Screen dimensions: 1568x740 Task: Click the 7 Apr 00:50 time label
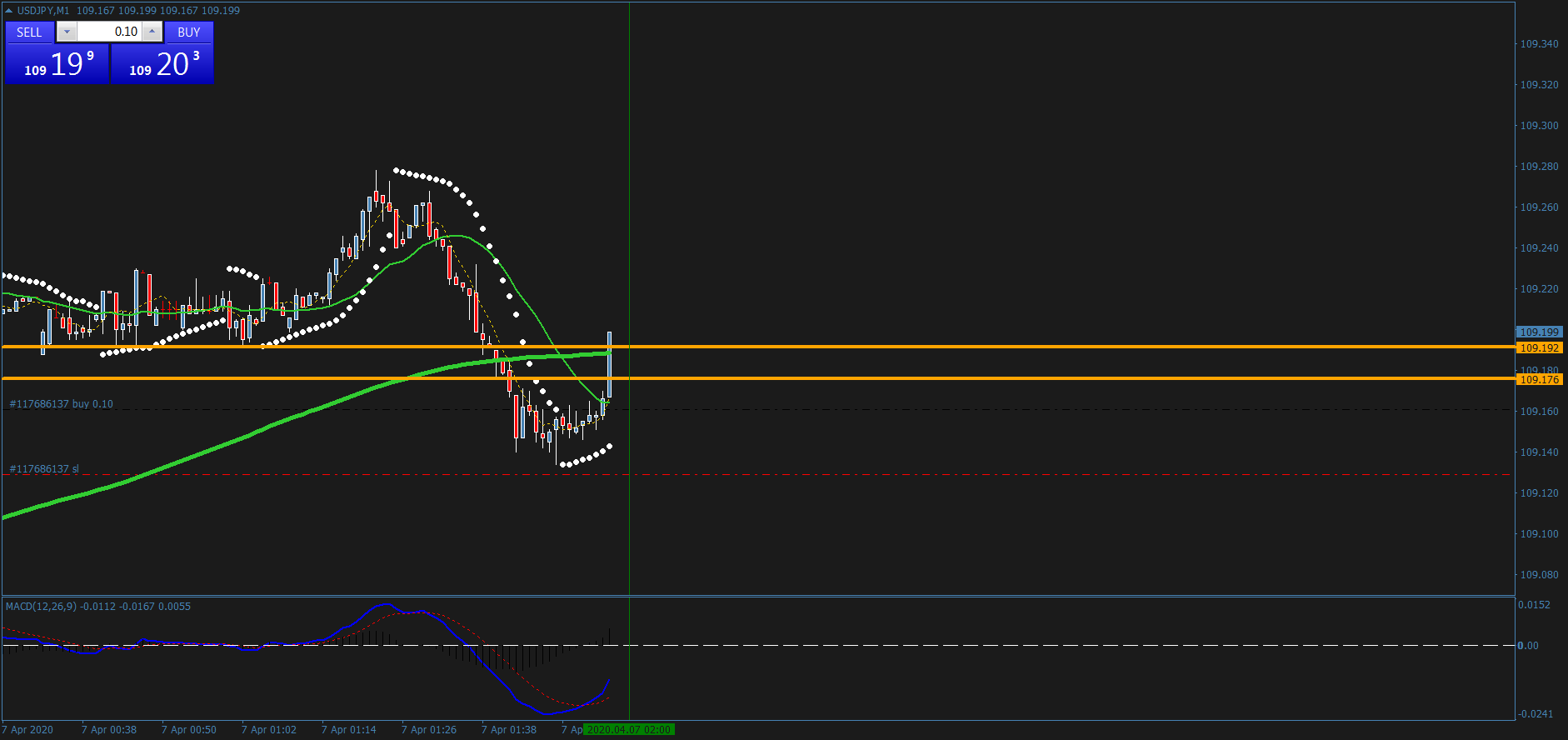pos(189,730)
